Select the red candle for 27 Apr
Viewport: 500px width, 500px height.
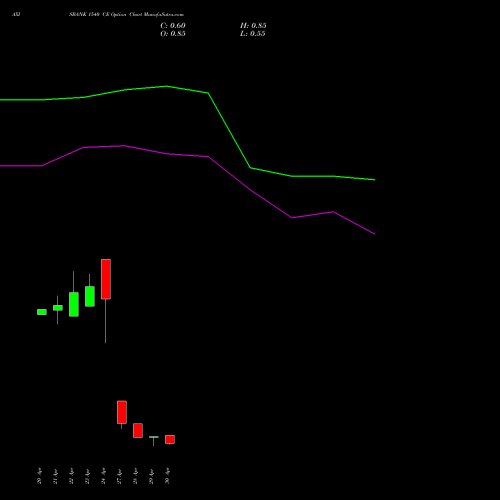tap(122, 412)
